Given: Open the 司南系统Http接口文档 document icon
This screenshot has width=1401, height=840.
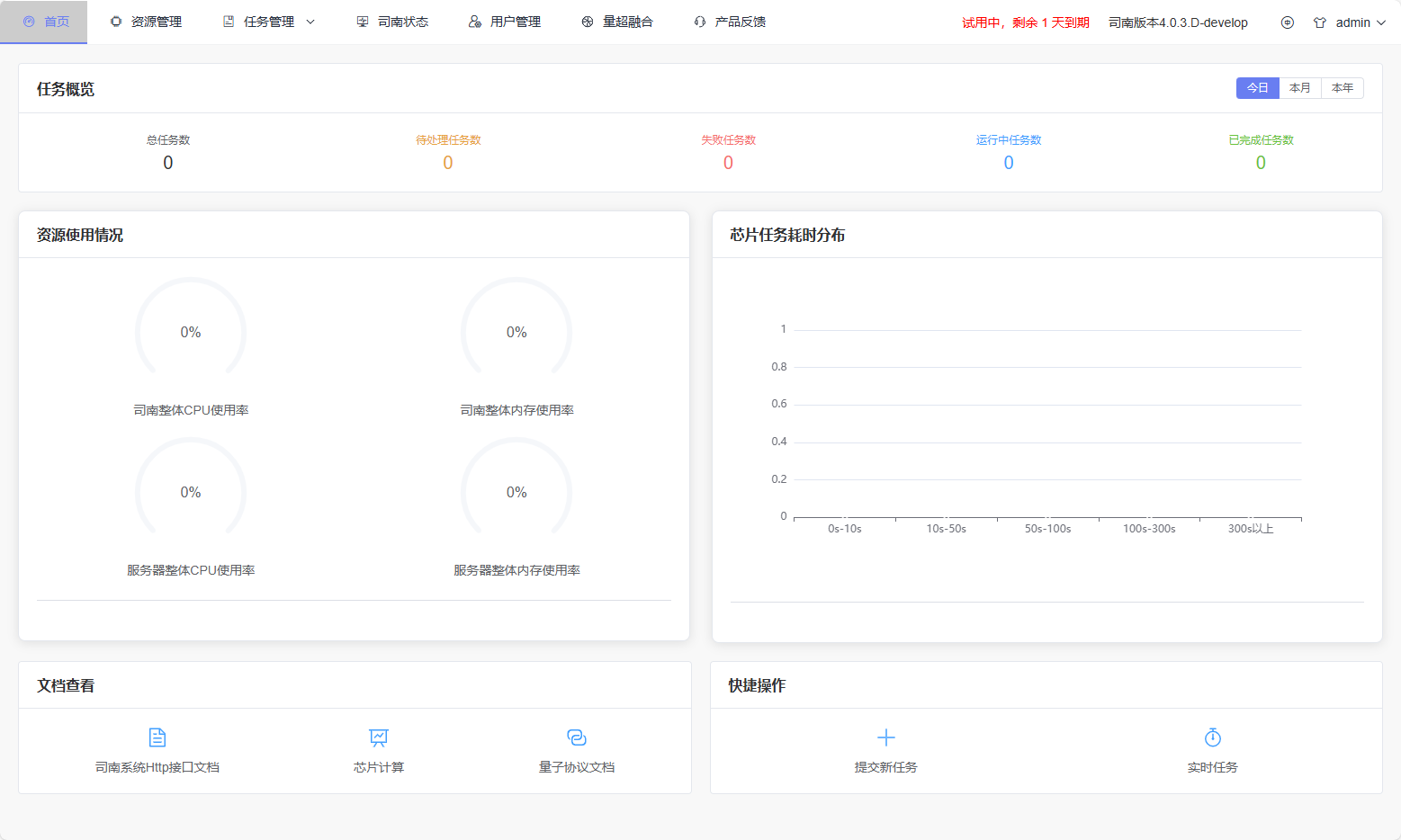Looking at the screenshot, I should tap(157, 737).
